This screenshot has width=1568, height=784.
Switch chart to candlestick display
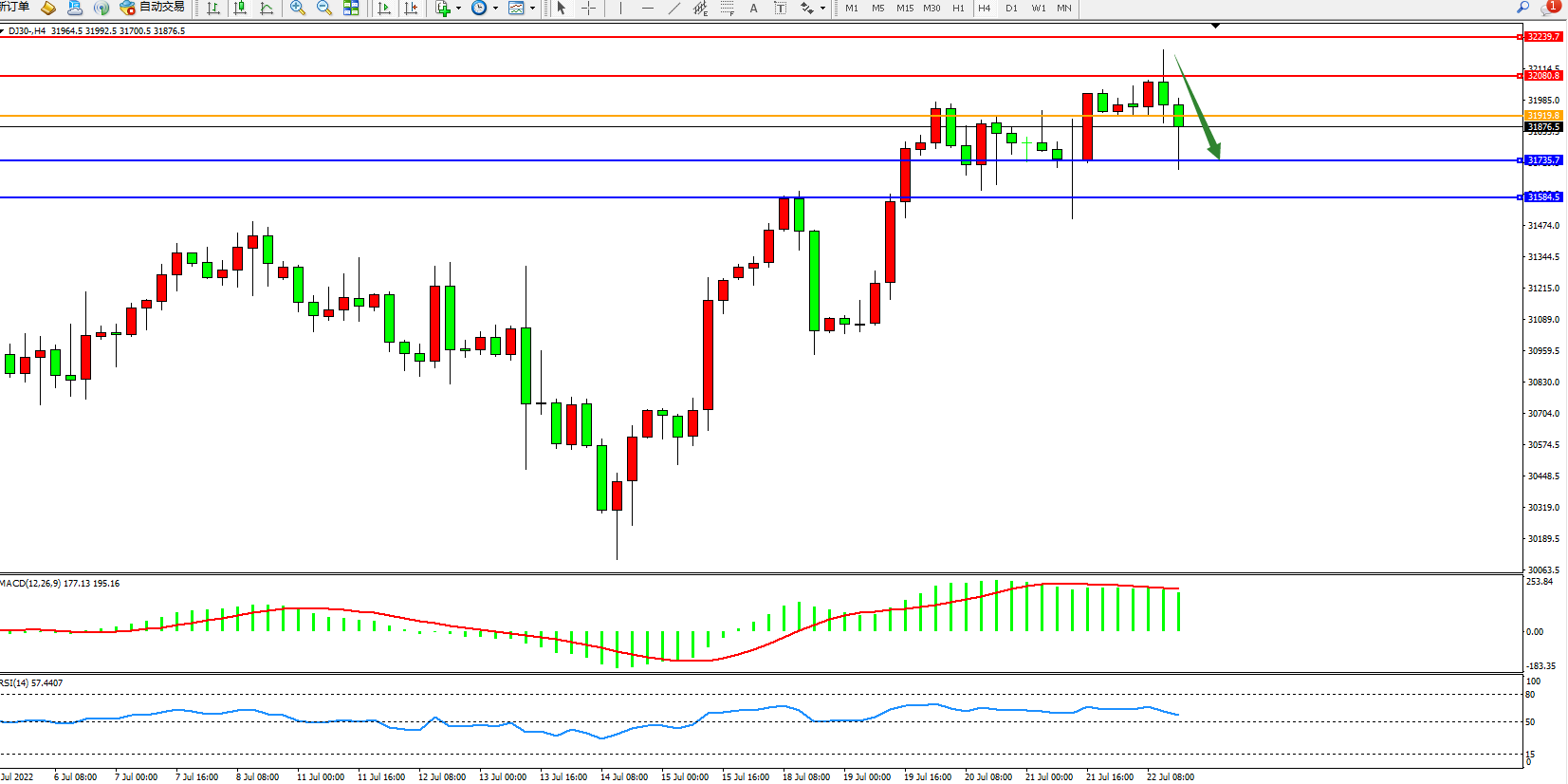240,9
